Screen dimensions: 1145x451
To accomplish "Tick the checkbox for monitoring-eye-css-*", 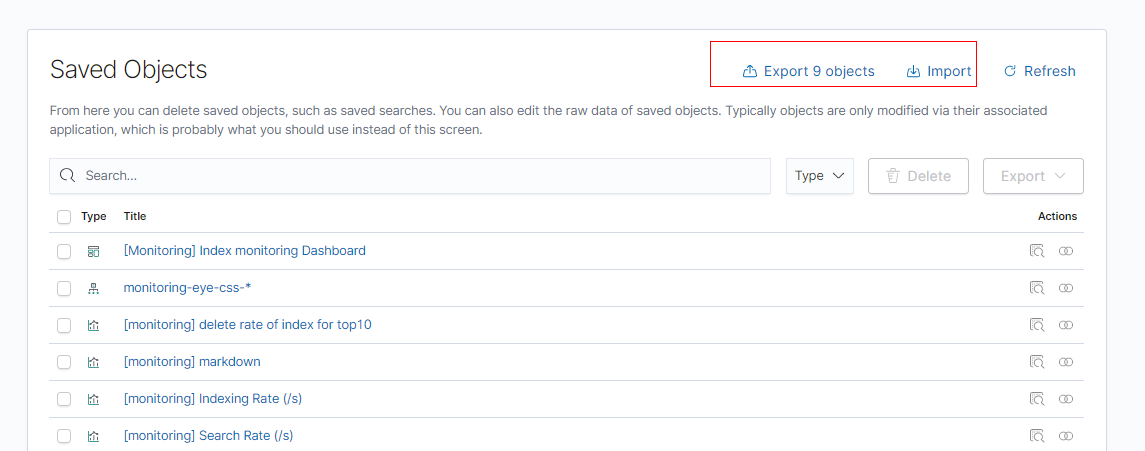I will 64,288.
